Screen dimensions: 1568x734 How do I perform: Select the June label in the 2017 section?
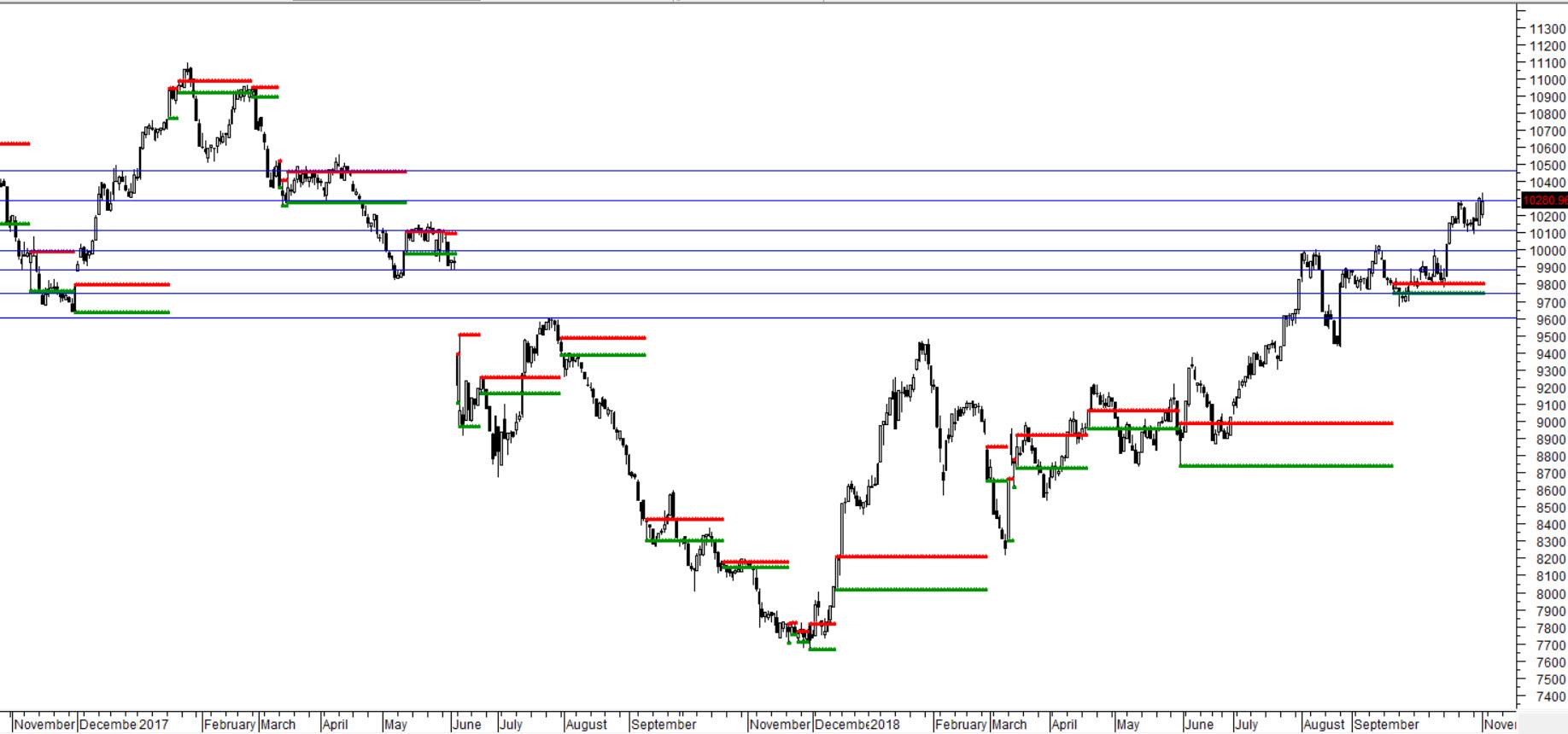point(467,724)
